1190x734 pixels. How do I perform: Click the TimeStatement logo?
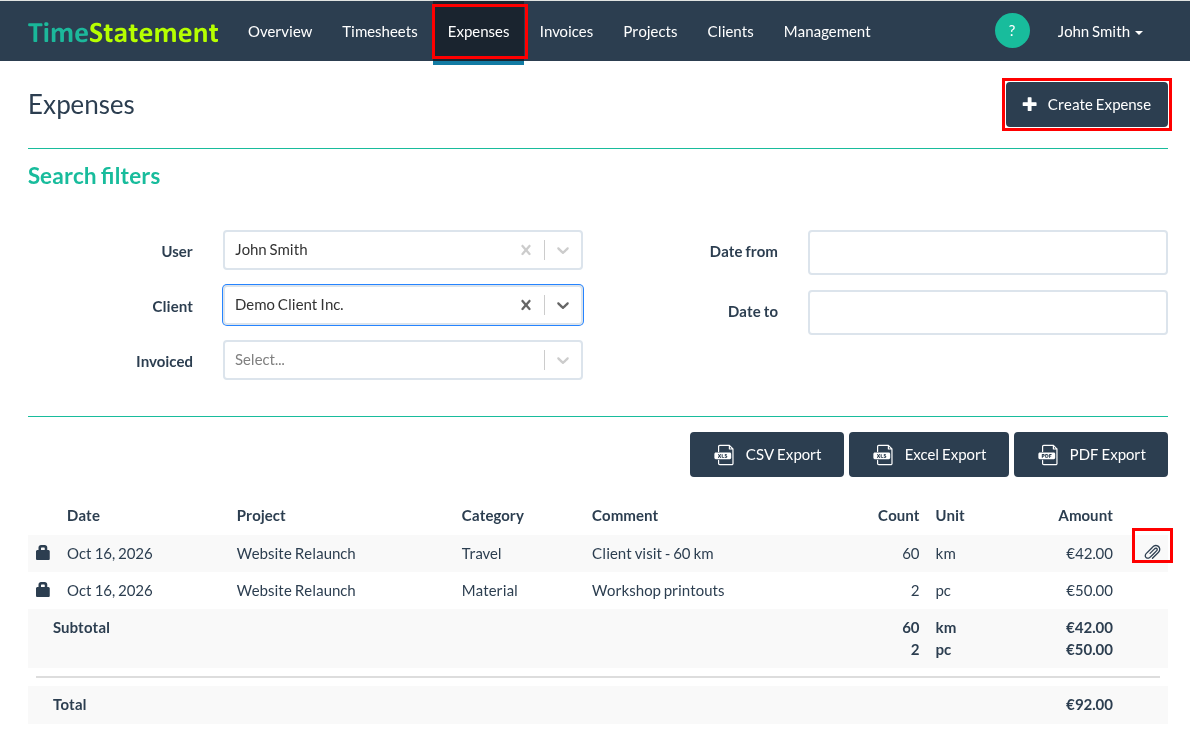point(123,32)
